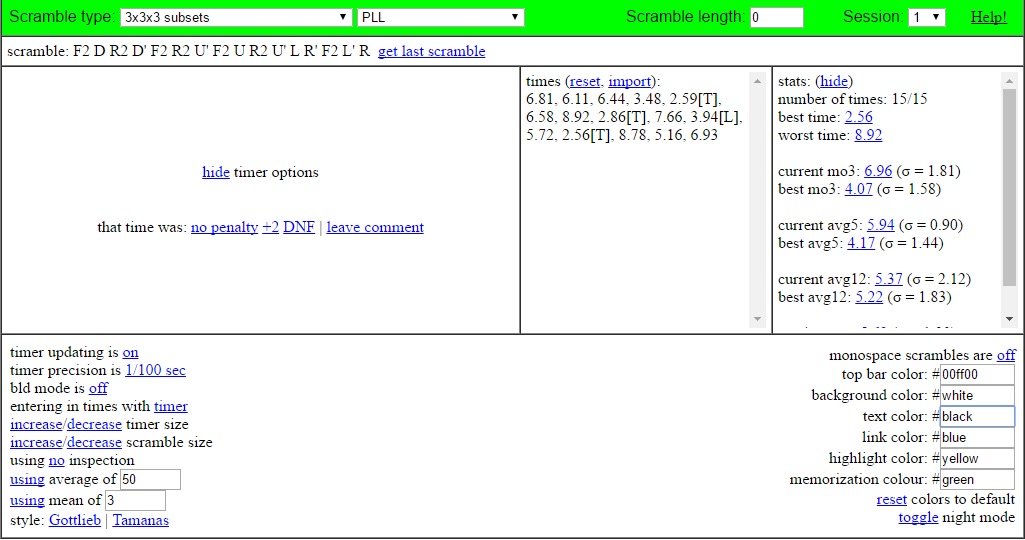Click the top bar color field
The image size is (1025, 540).
pos(977,375)
